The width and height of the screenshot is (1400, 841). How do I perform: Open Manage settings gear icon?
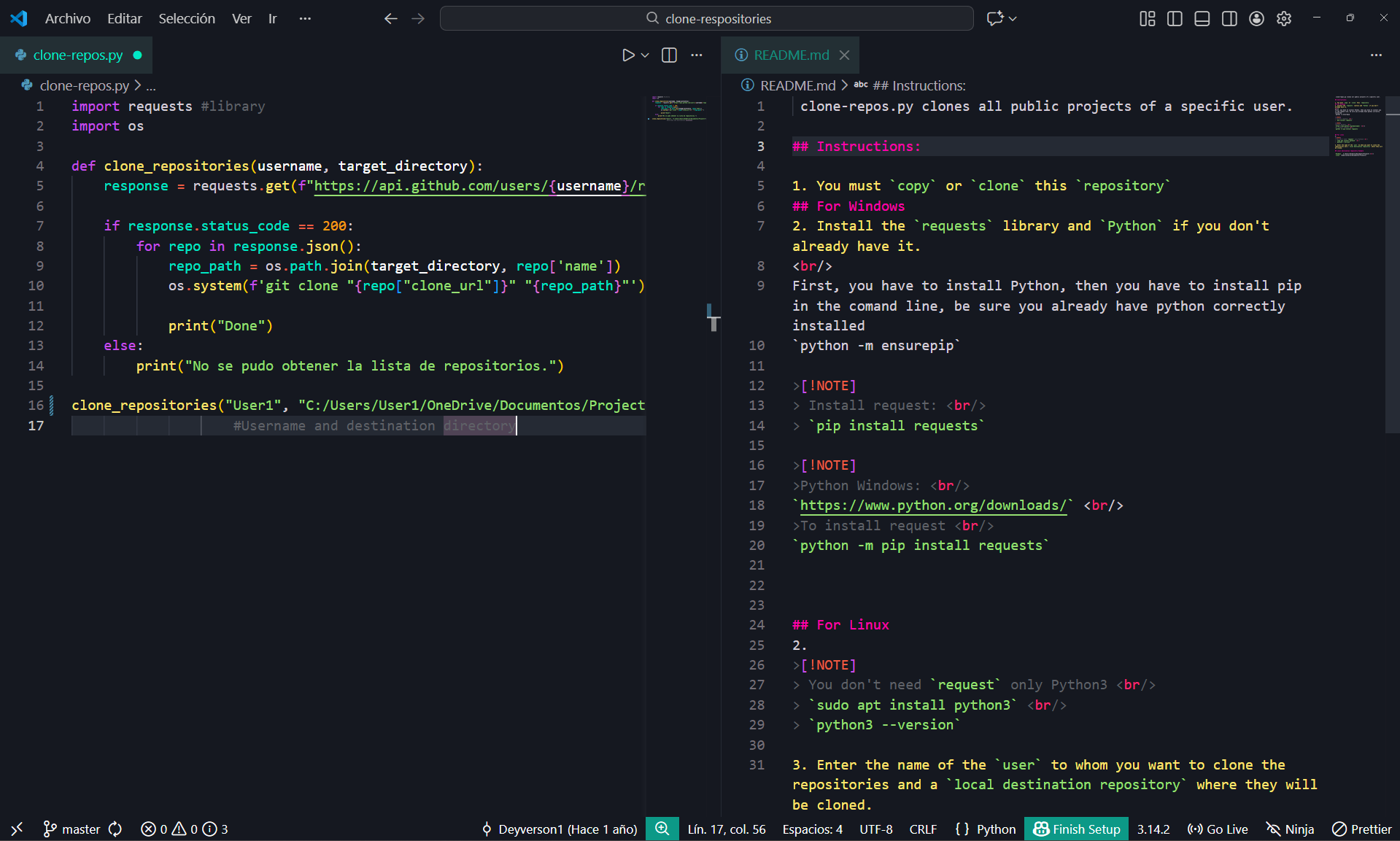coord(1284,18)
